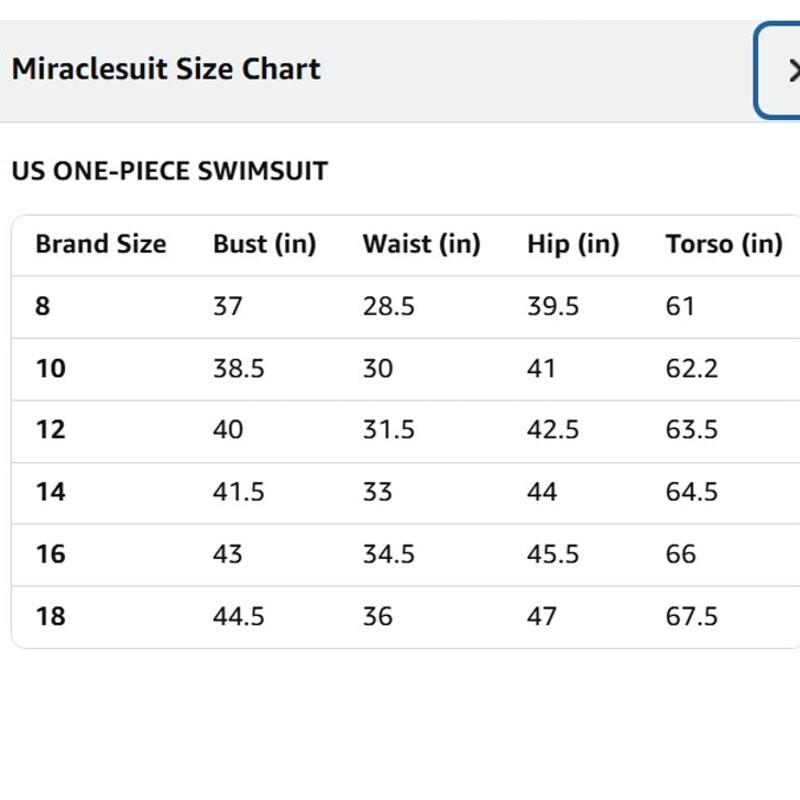Click brand size 18 row label

pyautogui.click(x=51, y=616)
